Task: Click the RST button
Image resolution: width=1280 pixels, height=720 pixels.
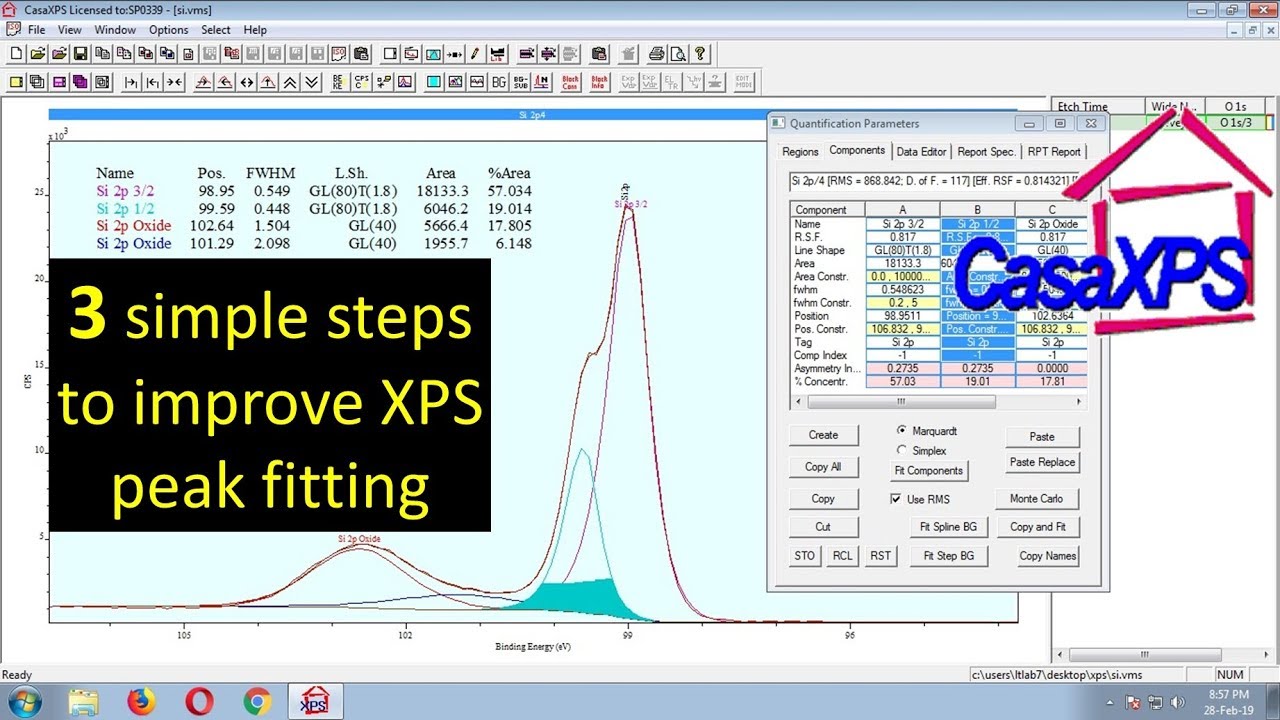Action: click(x=880, y=556)
